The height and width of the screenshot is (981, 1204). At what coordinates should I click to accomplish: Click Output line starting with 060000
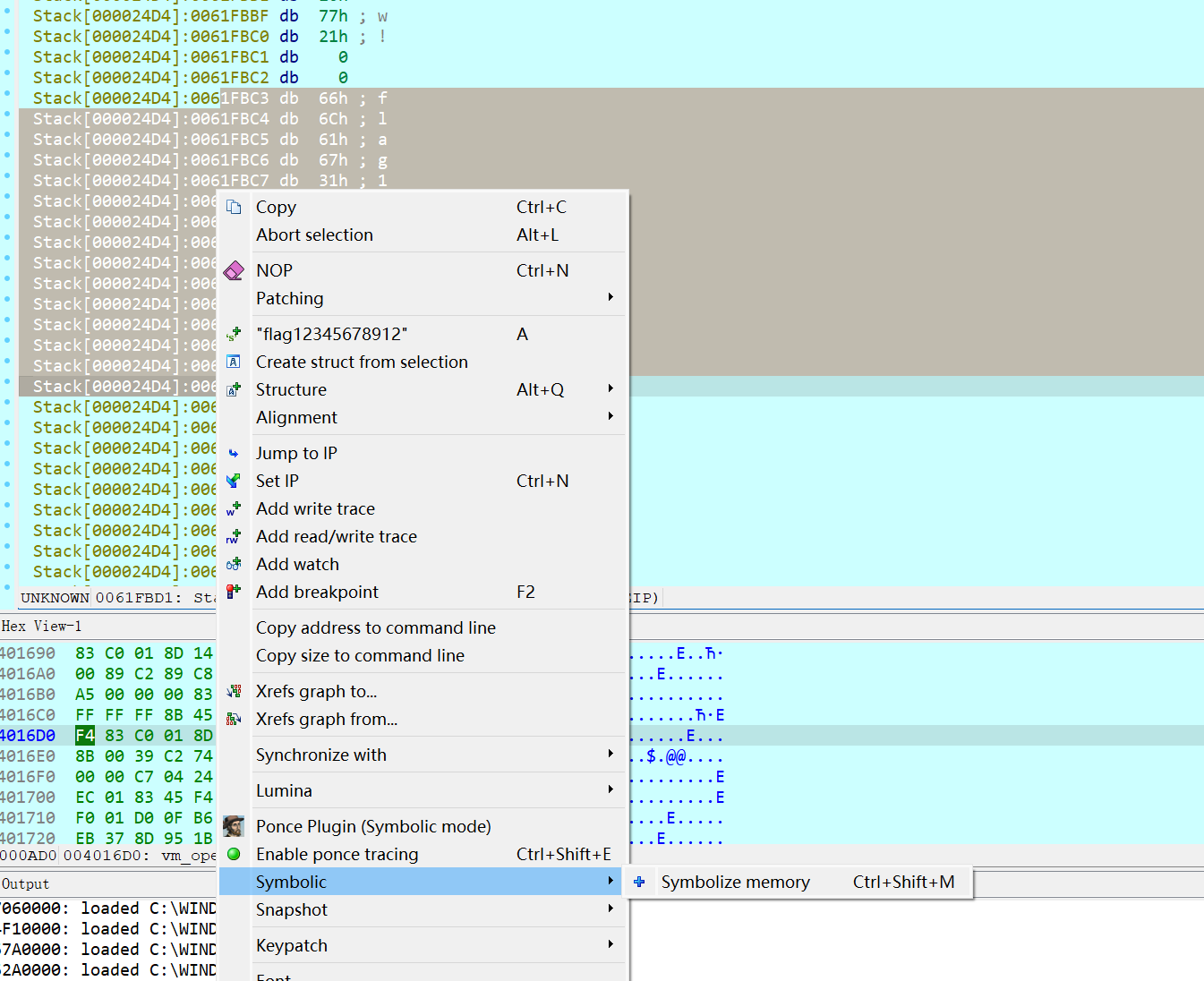tap(108, 908)
